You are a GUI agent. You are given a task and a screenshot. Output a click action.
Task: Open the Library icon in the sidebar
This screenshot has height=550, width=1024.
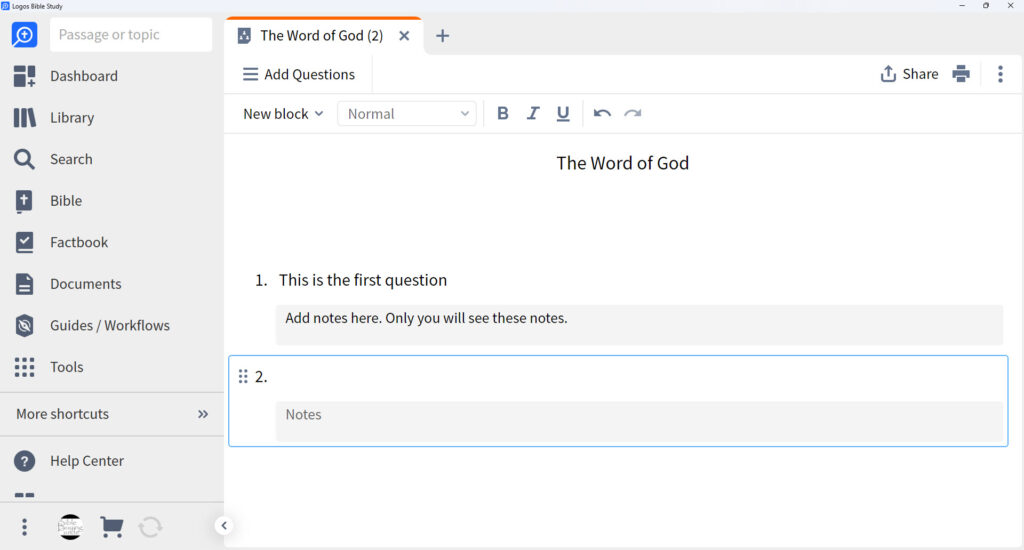(x=25, y=118)
